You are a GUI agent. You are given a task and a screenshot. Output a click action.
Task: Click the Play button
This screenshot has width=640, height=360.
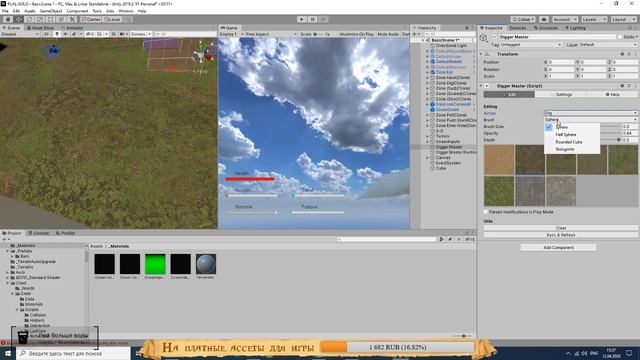point(302,19)
